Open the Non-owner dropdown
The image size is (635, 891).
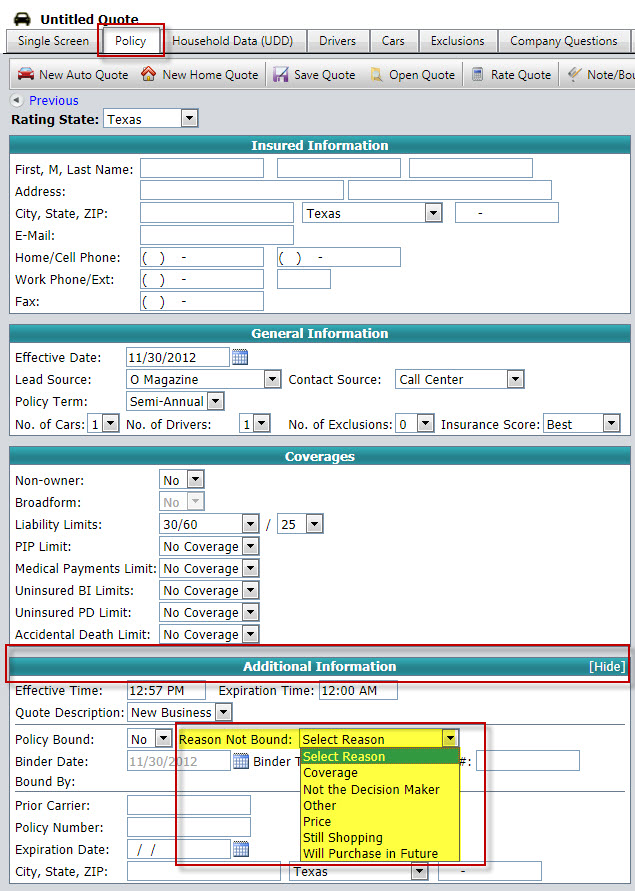click(196, 480)
